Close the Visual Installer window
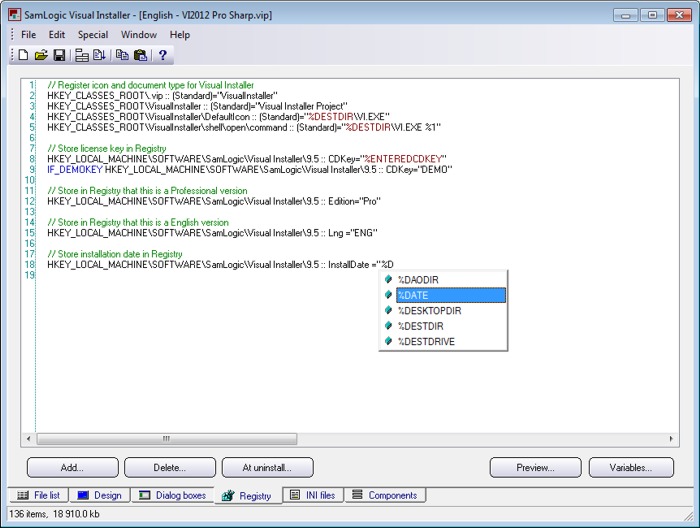This screenshot has width=700, height=528. (679, 15)
